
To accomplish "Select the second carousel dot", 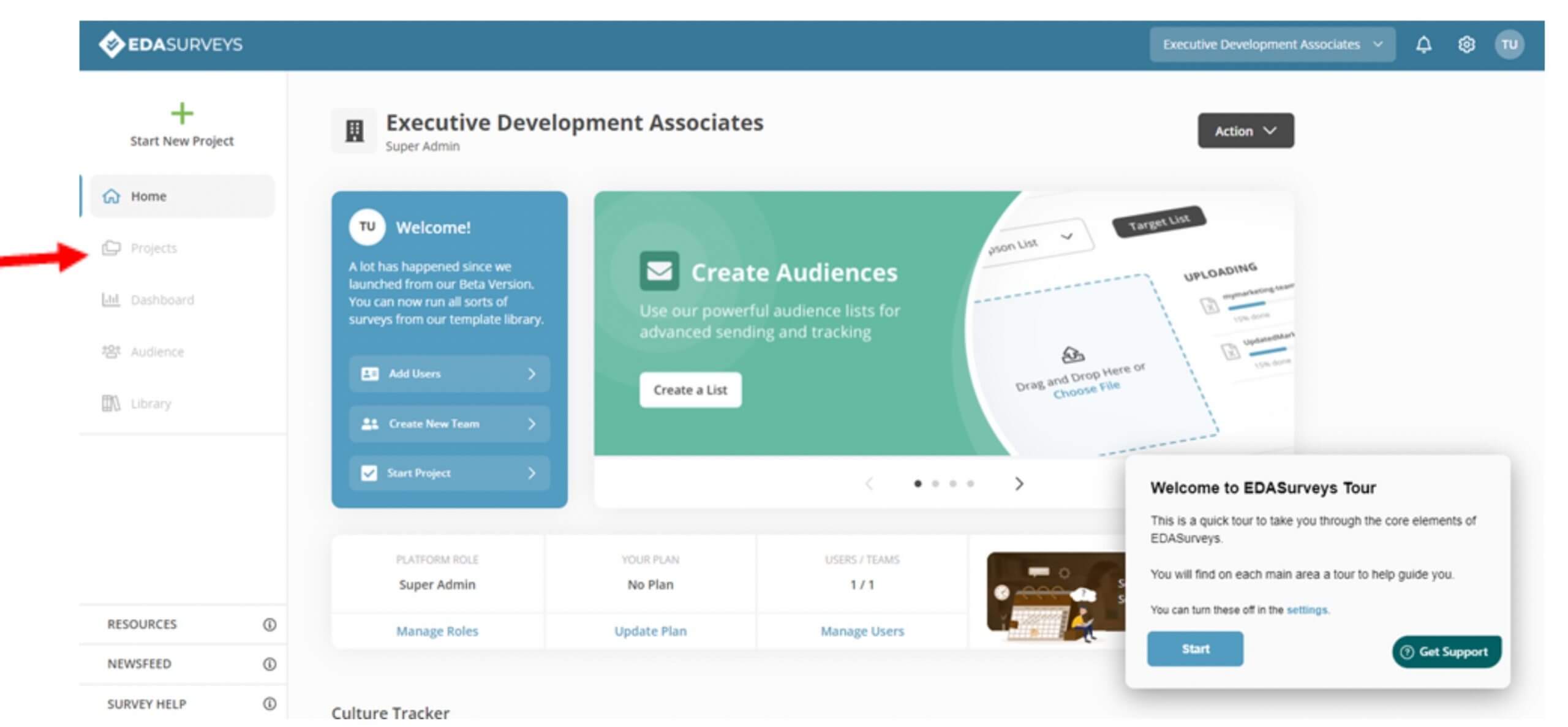I will tap(935, 484).
